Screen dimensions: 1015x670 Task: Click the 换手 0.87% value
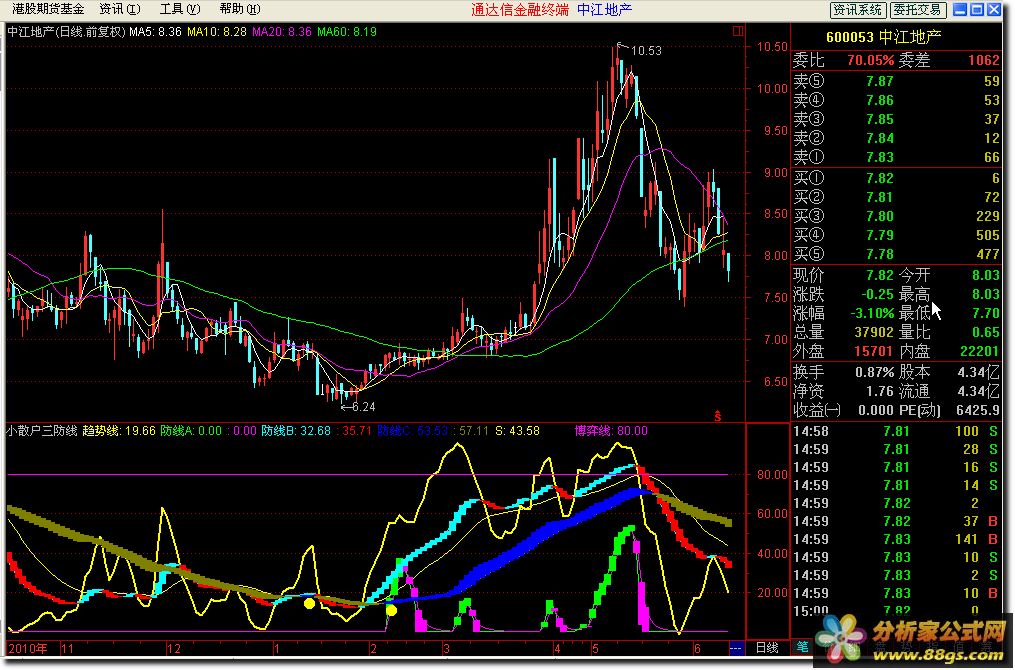coord(875,373)
